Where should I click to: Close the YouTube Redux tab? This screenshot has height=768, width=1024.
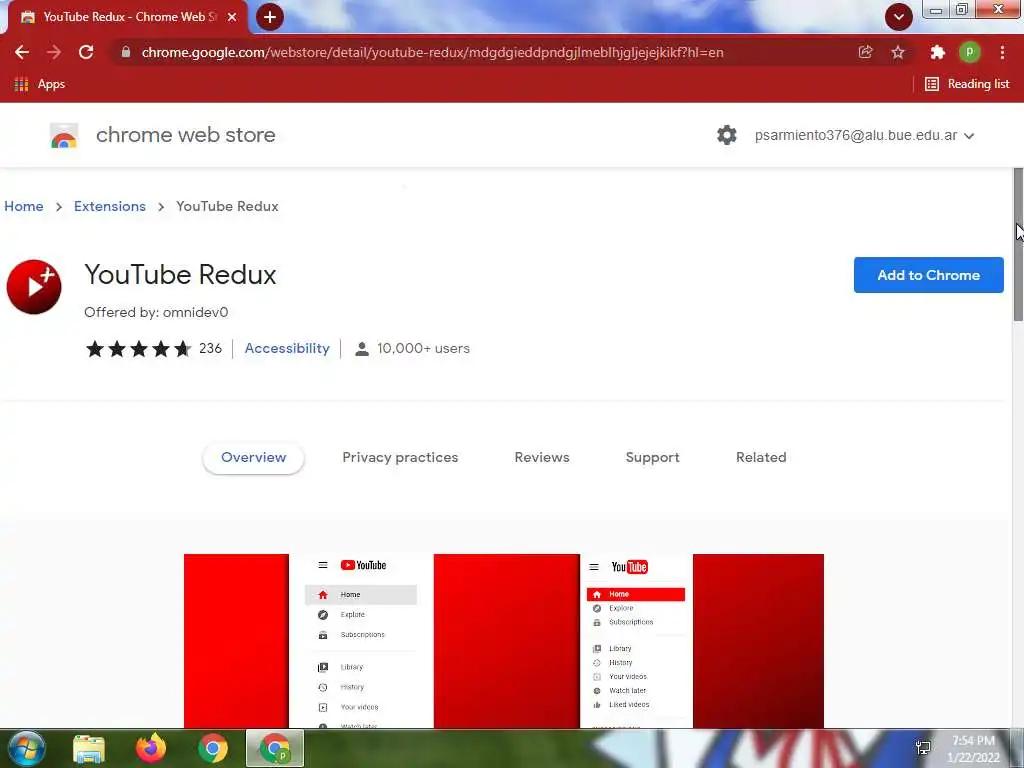(x=232, y=17)
